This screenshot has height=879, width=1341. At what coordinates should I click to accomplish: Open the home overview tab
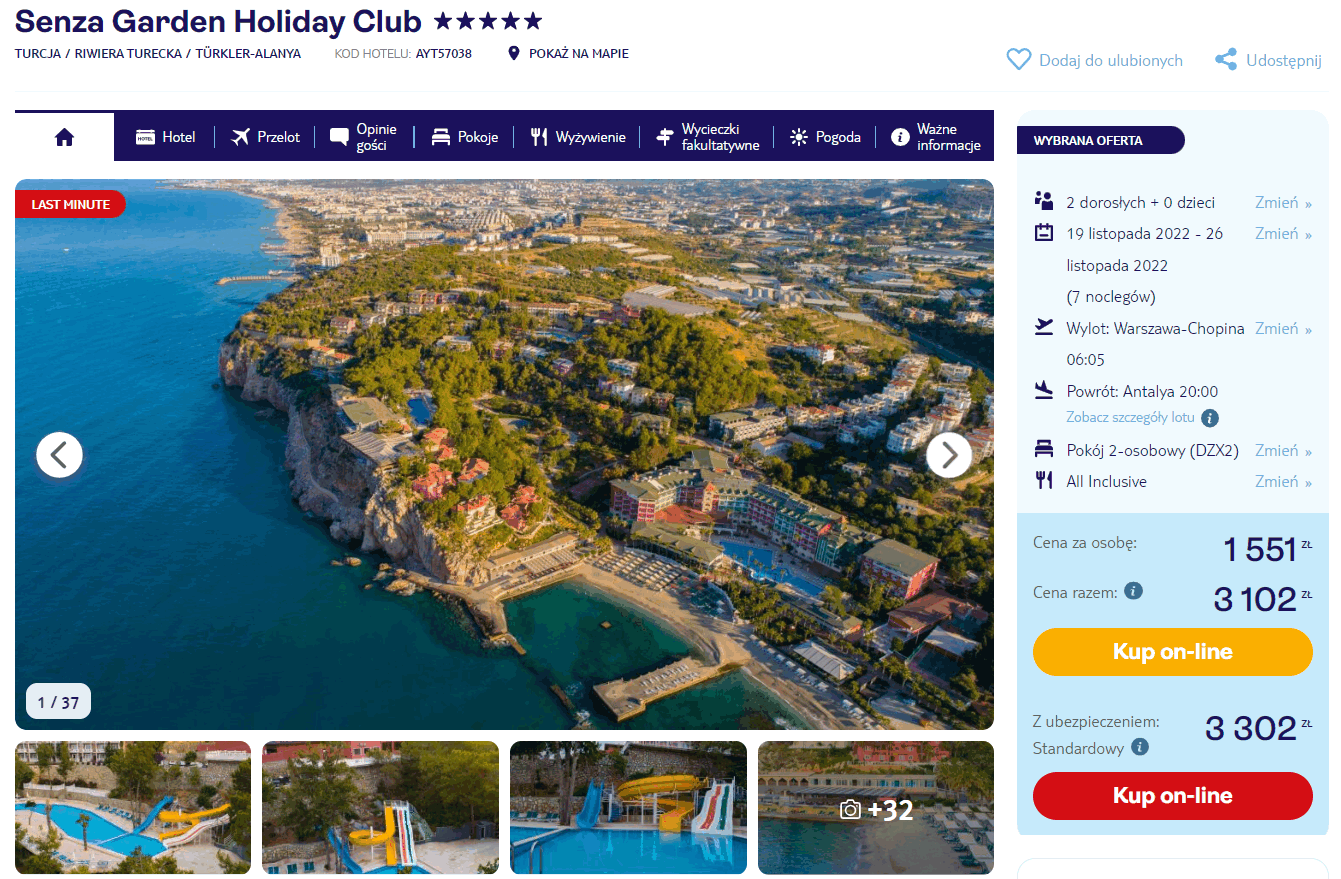coord(65,137)
